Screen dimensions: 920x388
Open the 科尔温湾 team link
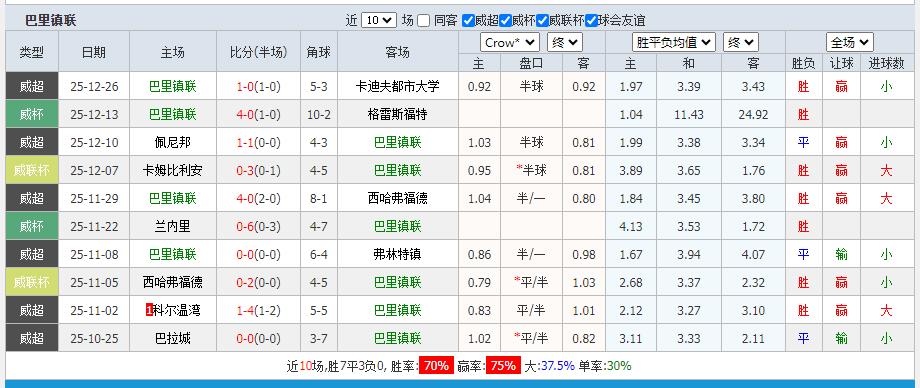177,311
